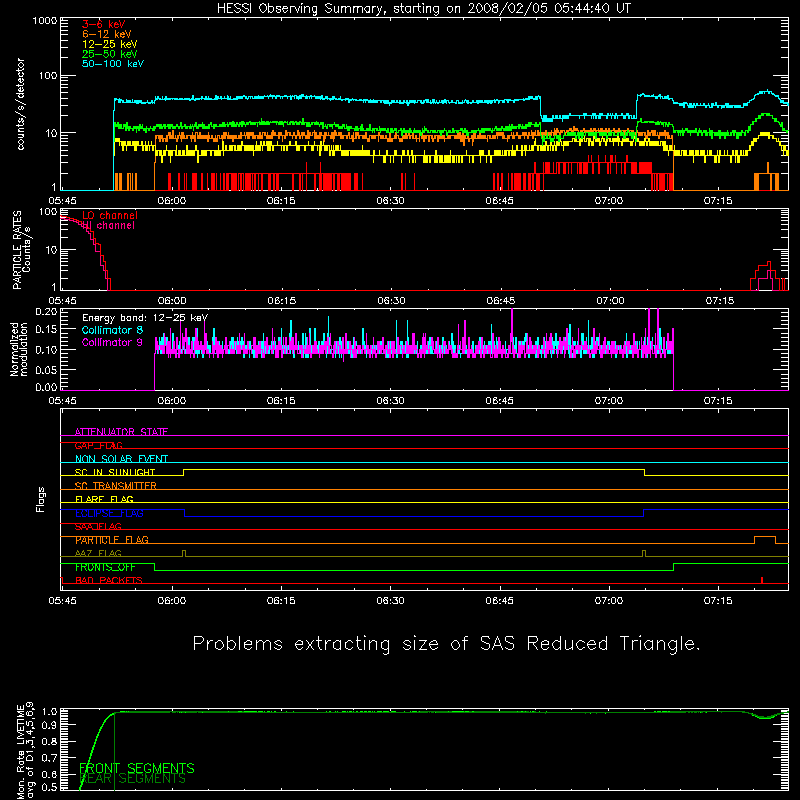This screenshot has width=800, height=800.
Task: Click the 'HI channel' particle legend label
Action: (x=108, y=226)
